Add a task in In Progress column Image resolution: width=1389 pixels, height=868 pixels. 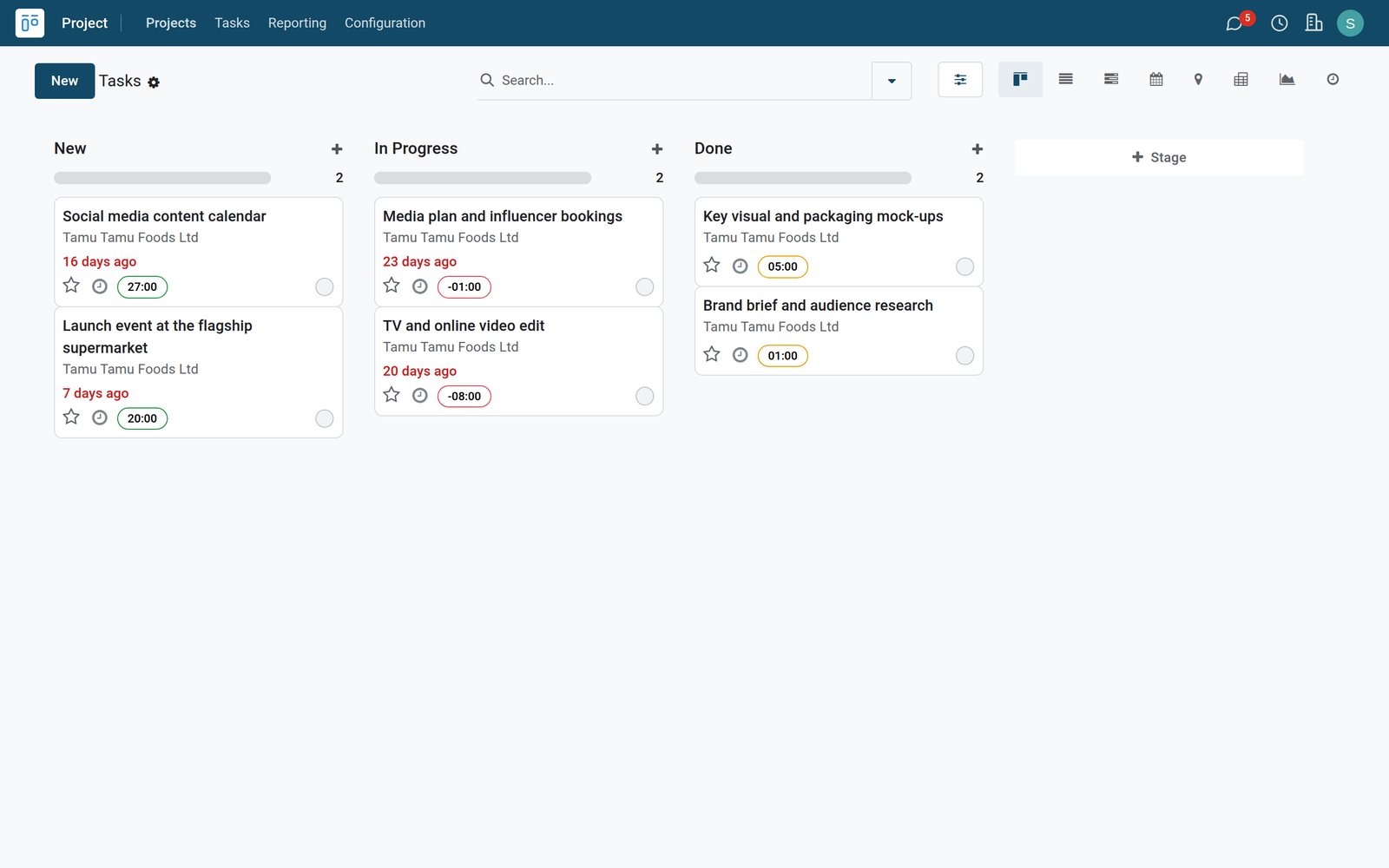pos(657,149)
